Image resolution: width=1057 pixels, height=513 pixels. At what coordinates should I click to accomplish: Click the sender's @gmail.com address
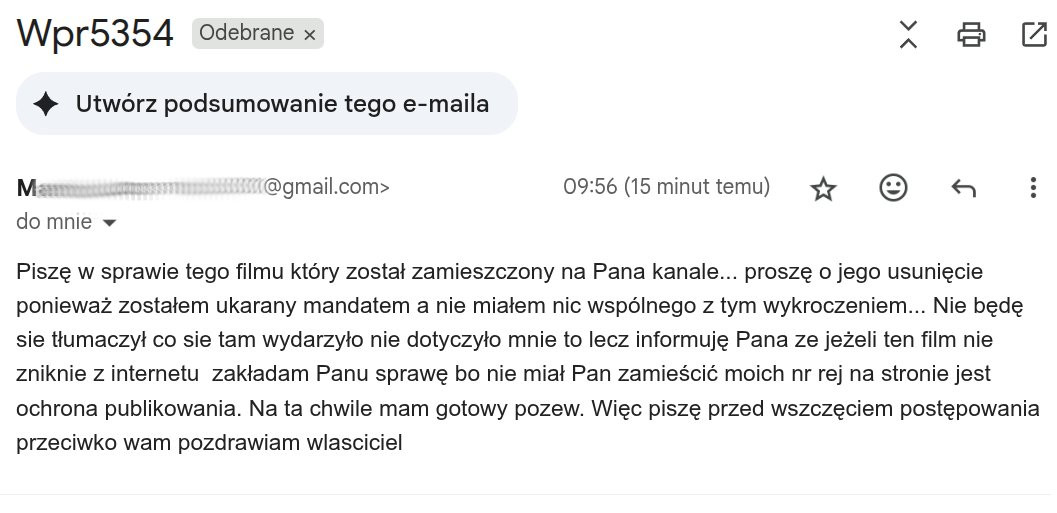325,187
